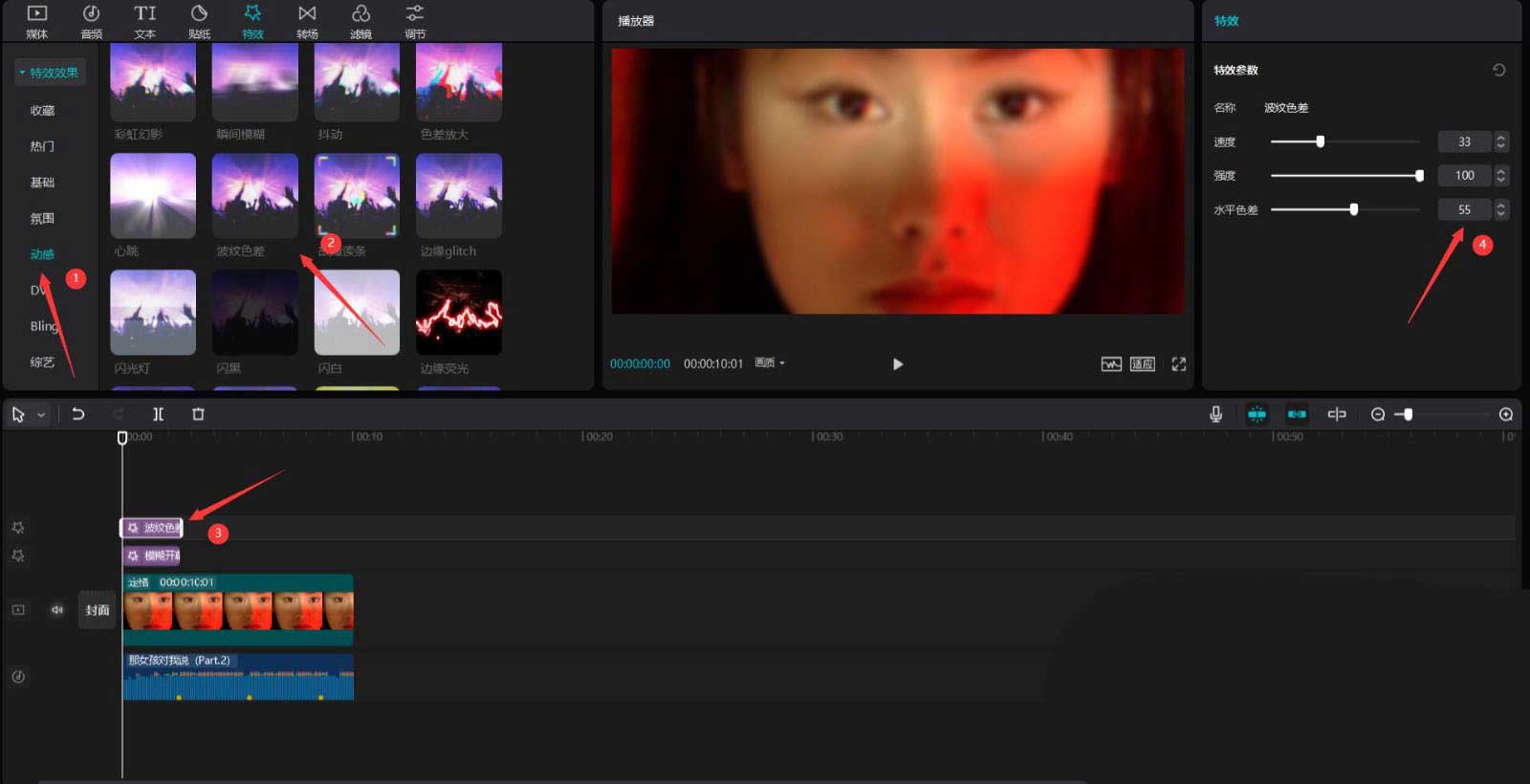Open the 画质 quality dropdown

tap(770, 363)
